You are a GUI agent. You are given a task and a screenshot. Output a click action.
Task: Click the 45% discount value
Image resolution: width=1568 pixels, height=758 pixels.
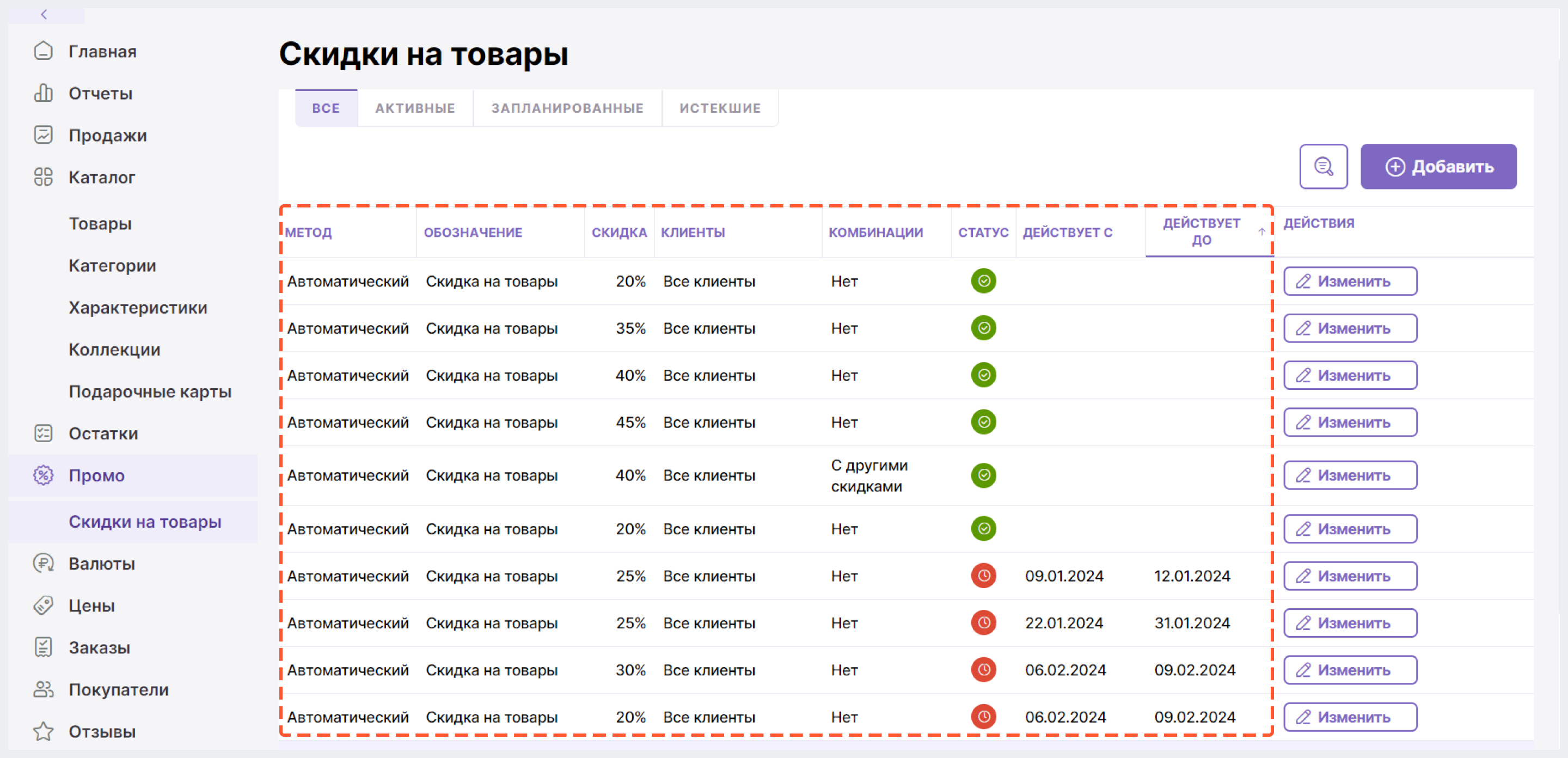[x=630, y=422]
